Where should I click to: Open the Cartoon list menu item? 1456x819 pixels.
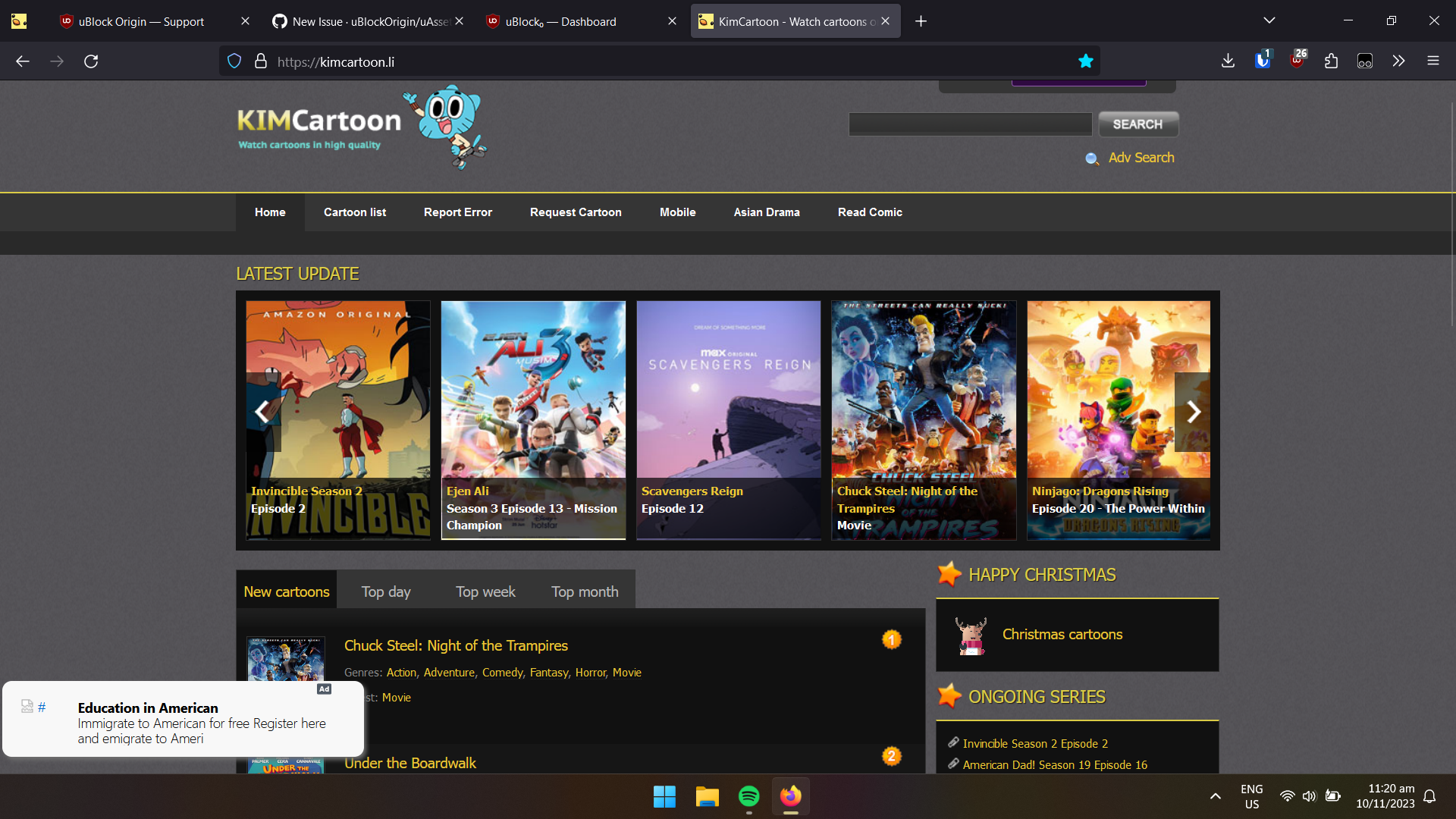354,212
